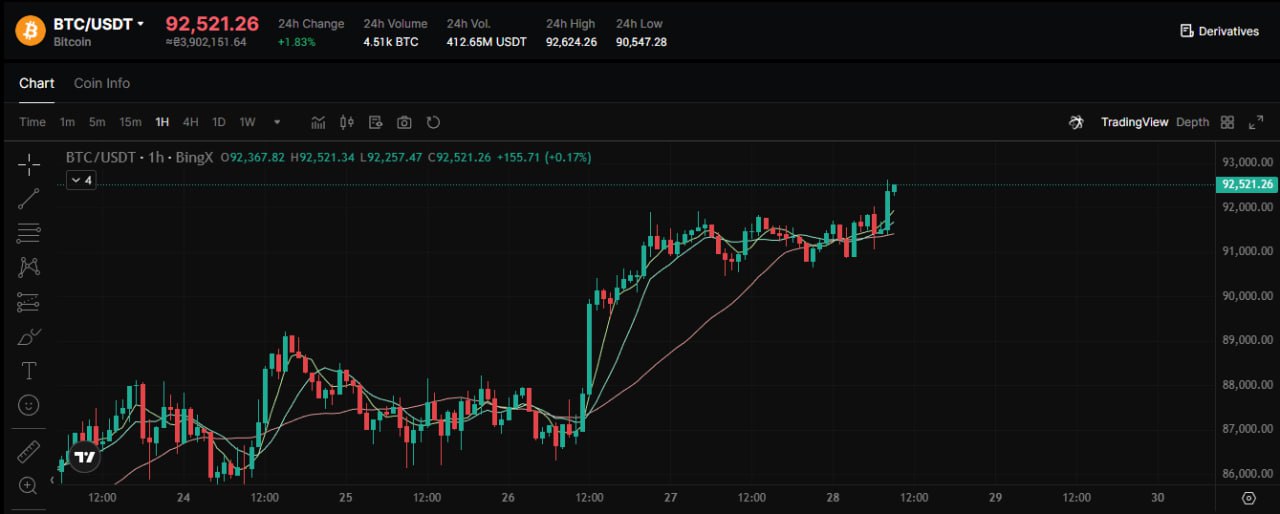This screenshot has width=1280, height=514.
Task: Click the chart settings gear at bottom right
Action: (x=1248, y=498)
